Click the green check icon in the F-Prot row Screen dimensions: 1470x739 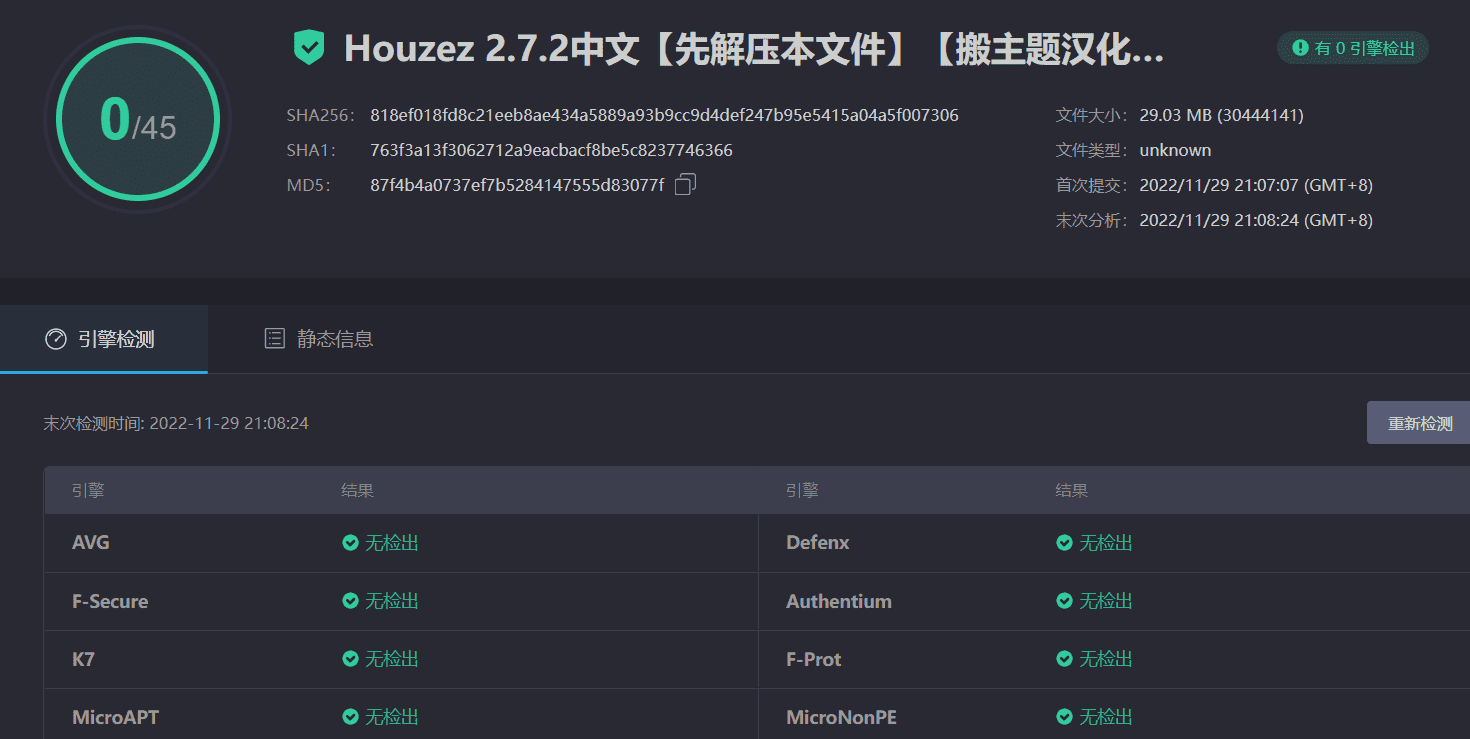click(1064, 659)
